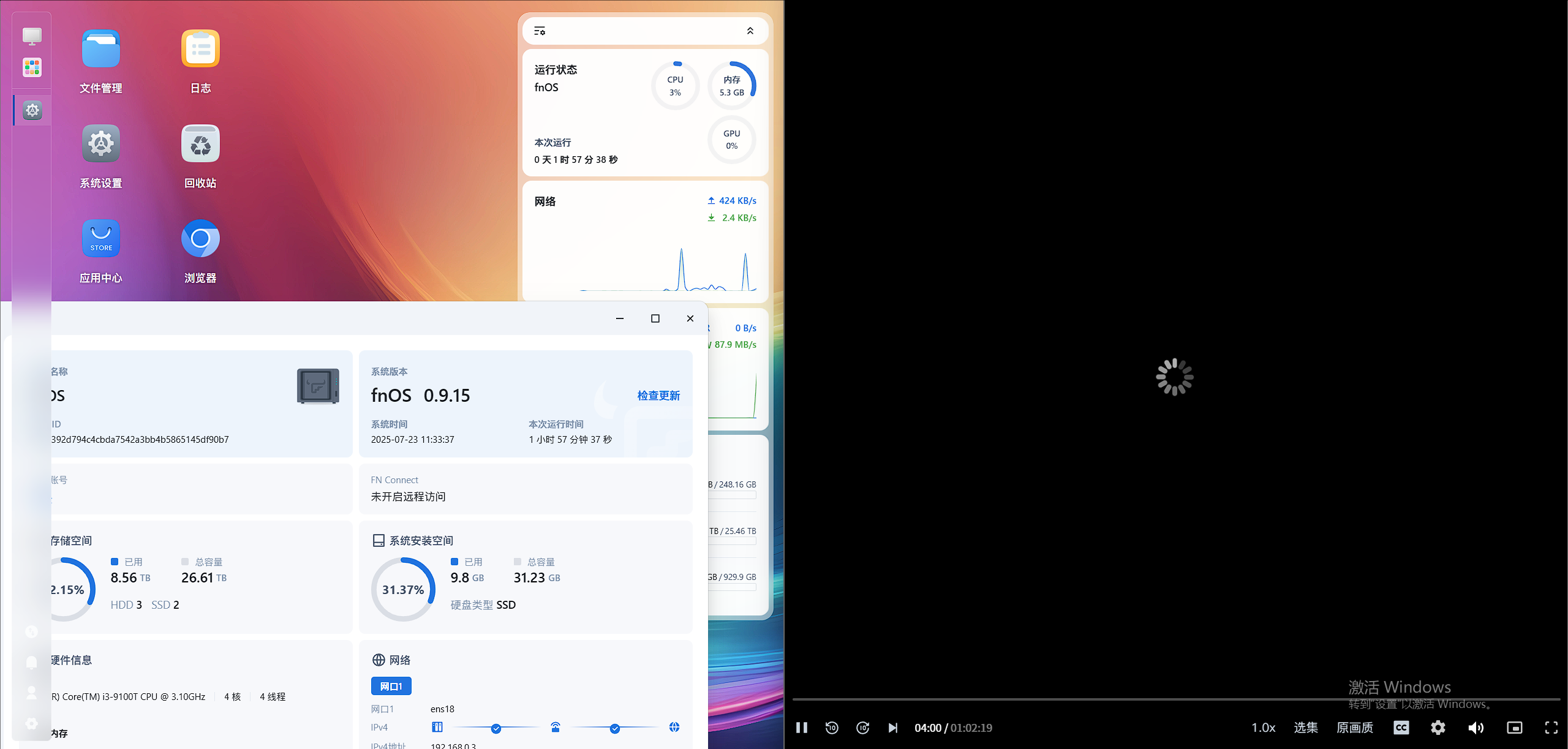
Task: Click the 内存 5.3 GB memory gauge
Action: (732, 86)
